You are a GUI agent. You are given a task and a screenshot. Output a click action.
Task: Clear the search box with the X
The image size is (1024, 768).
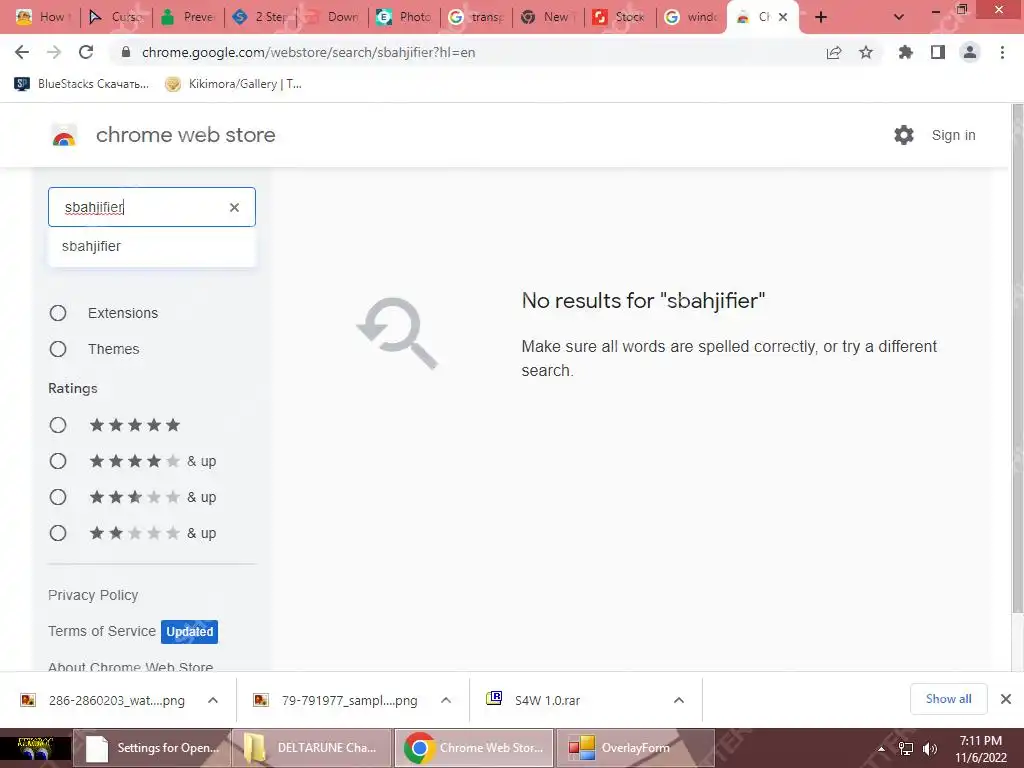[x=234, y=207]
